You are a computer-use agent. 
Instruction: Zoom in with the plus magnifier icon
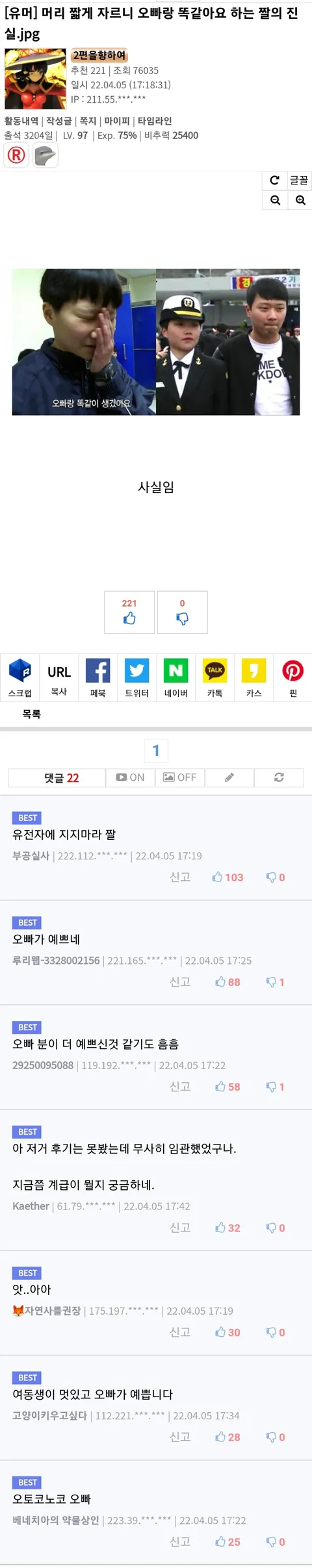click(300, 200)
